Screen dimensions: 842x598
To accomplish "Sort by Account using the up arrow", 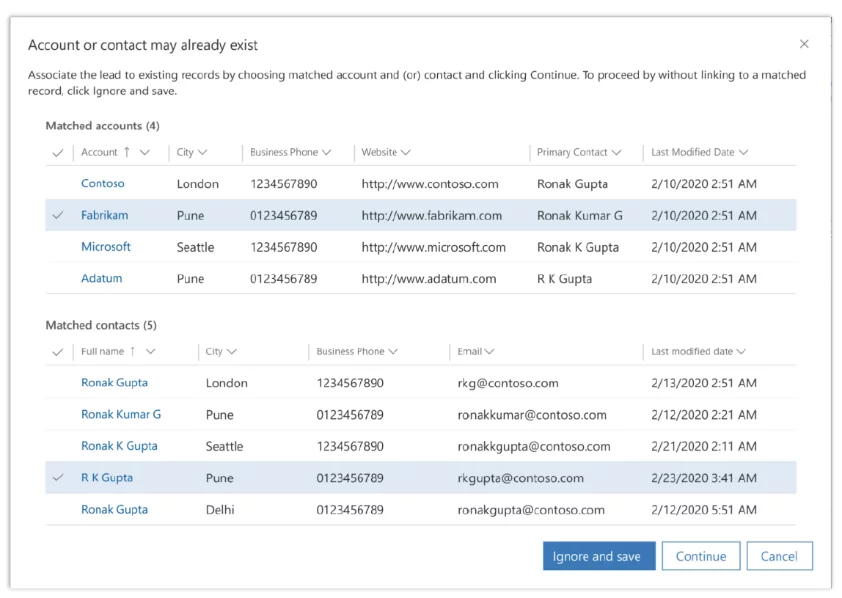I will [127, 152].
